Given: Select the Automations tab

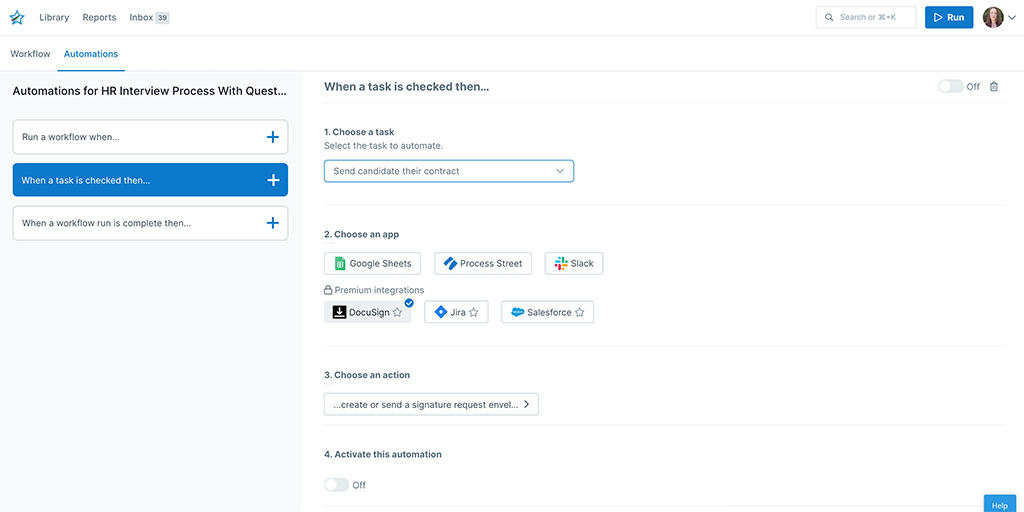Looking at the screenshot, I should [91, 54].
